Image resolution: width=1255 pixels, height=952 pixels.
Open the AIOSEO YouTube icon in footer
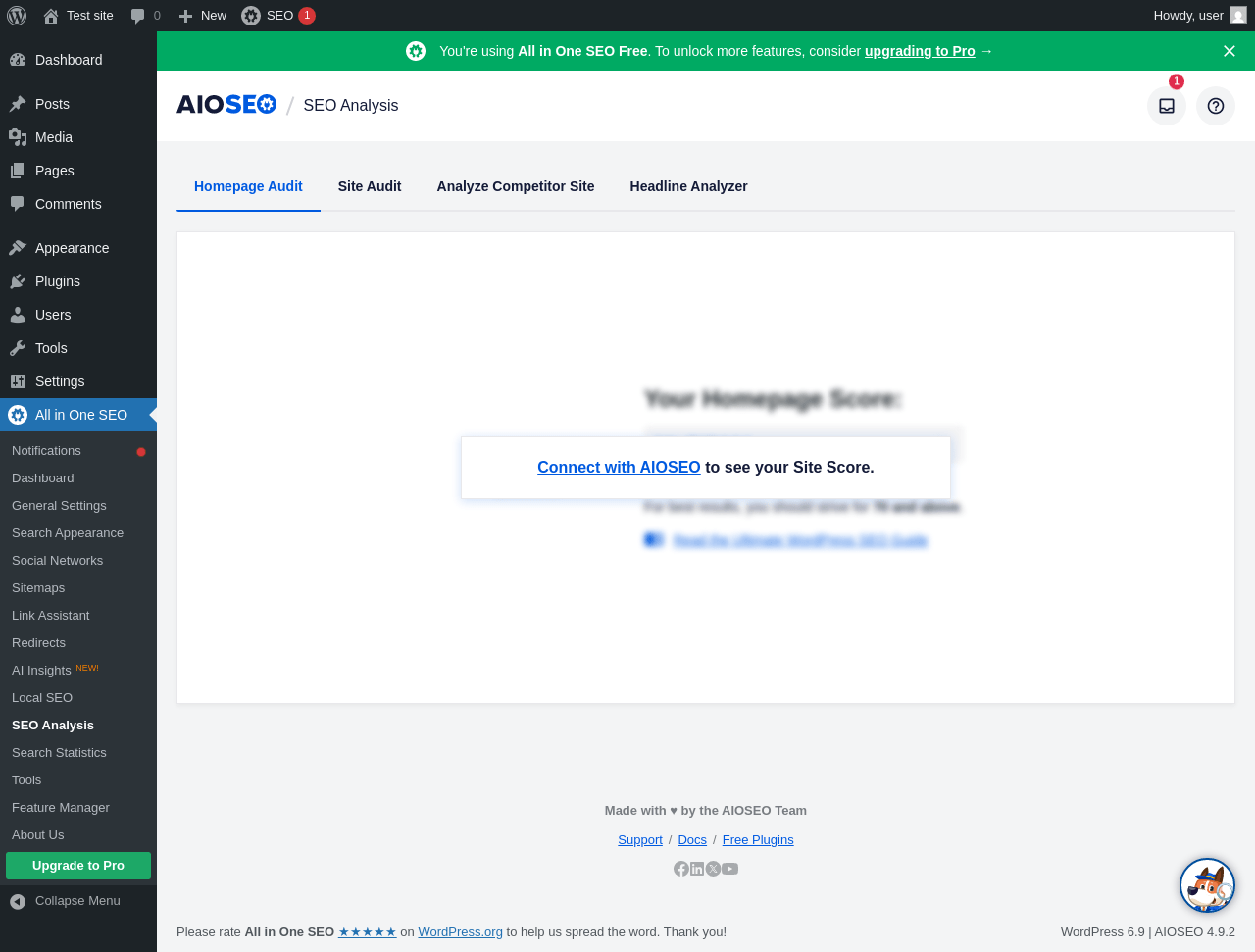pyautogui.click(x=730, y=869)
